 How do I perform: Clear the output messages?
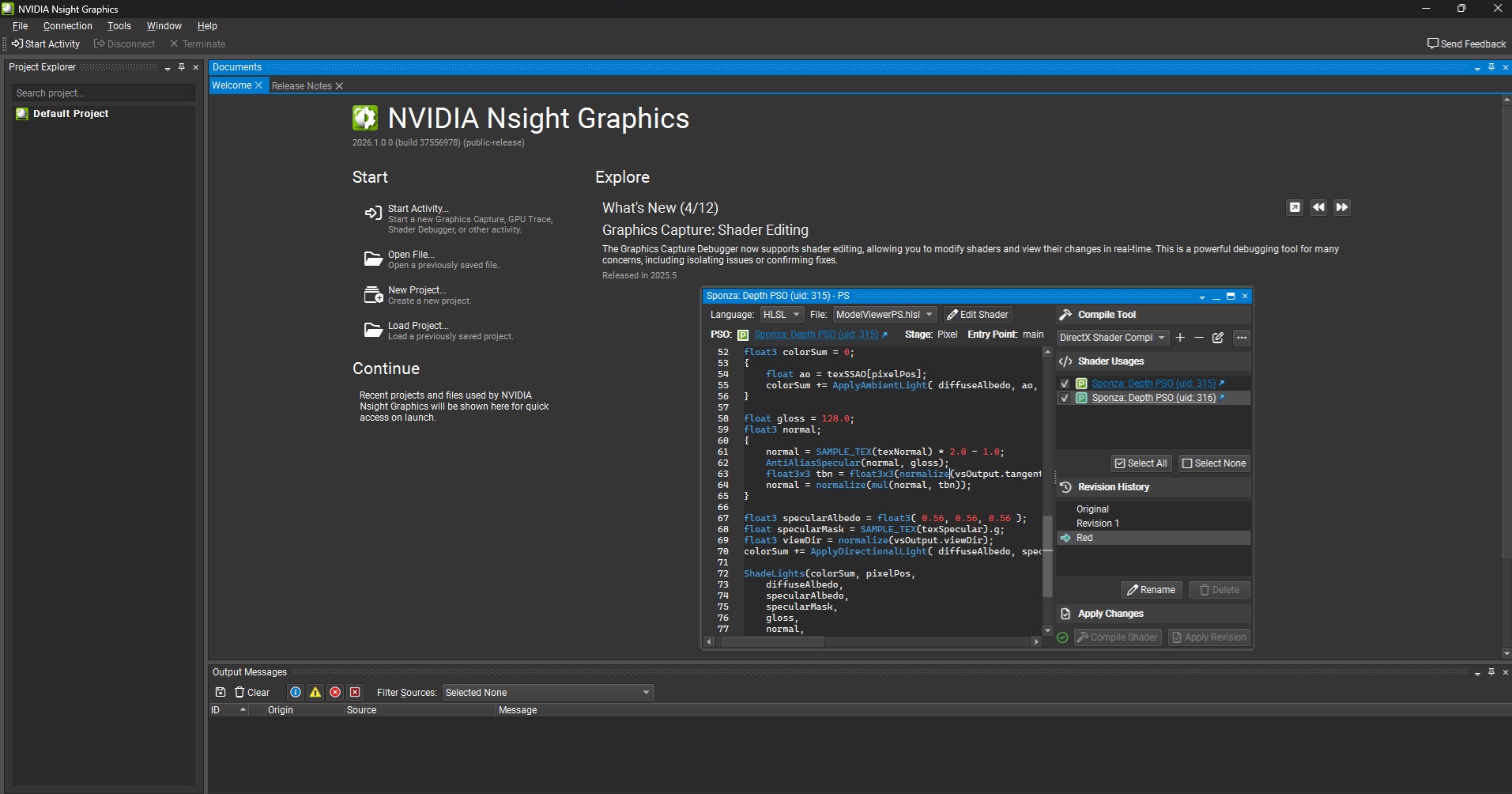click(x=252, y=692)
